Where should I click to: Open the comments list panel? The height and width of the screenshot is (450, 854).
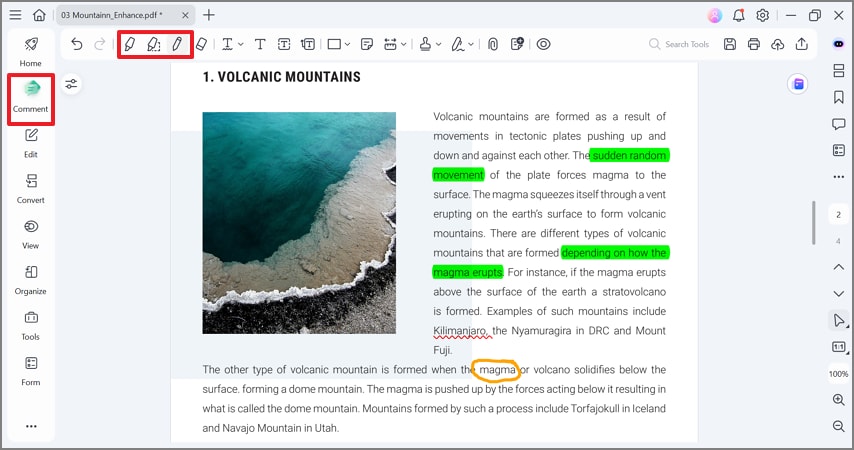pyautogui.click(x=839, y=124)
